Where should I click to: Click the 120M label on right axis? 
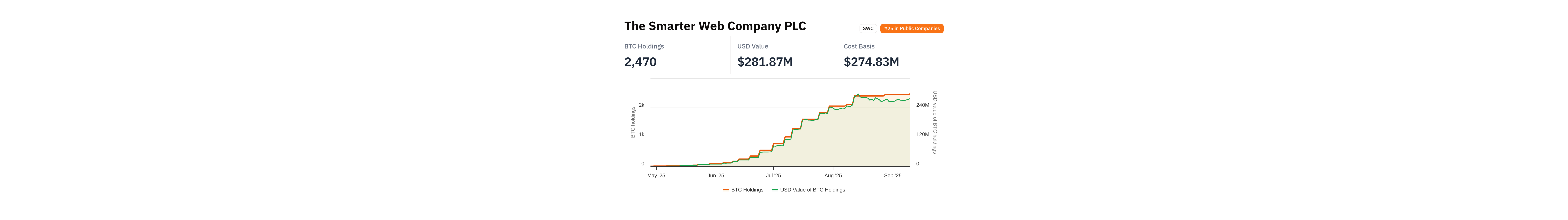922,134
